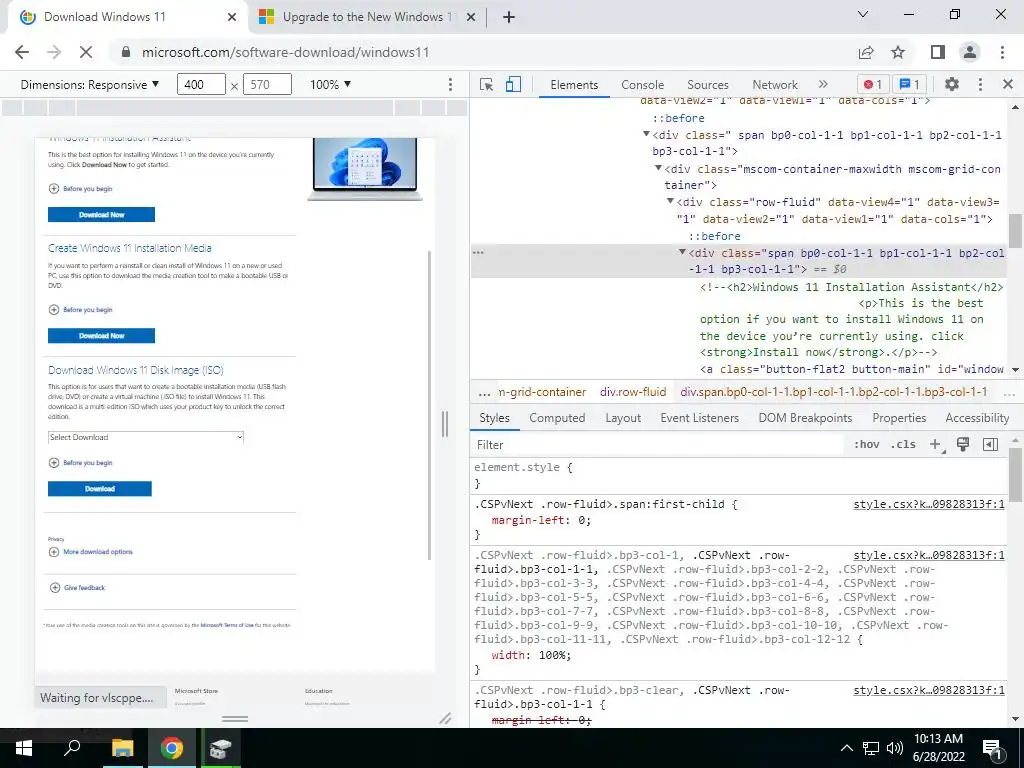Open the Computed styles tab
1024x768 pixels.
(x=557, y=418)
